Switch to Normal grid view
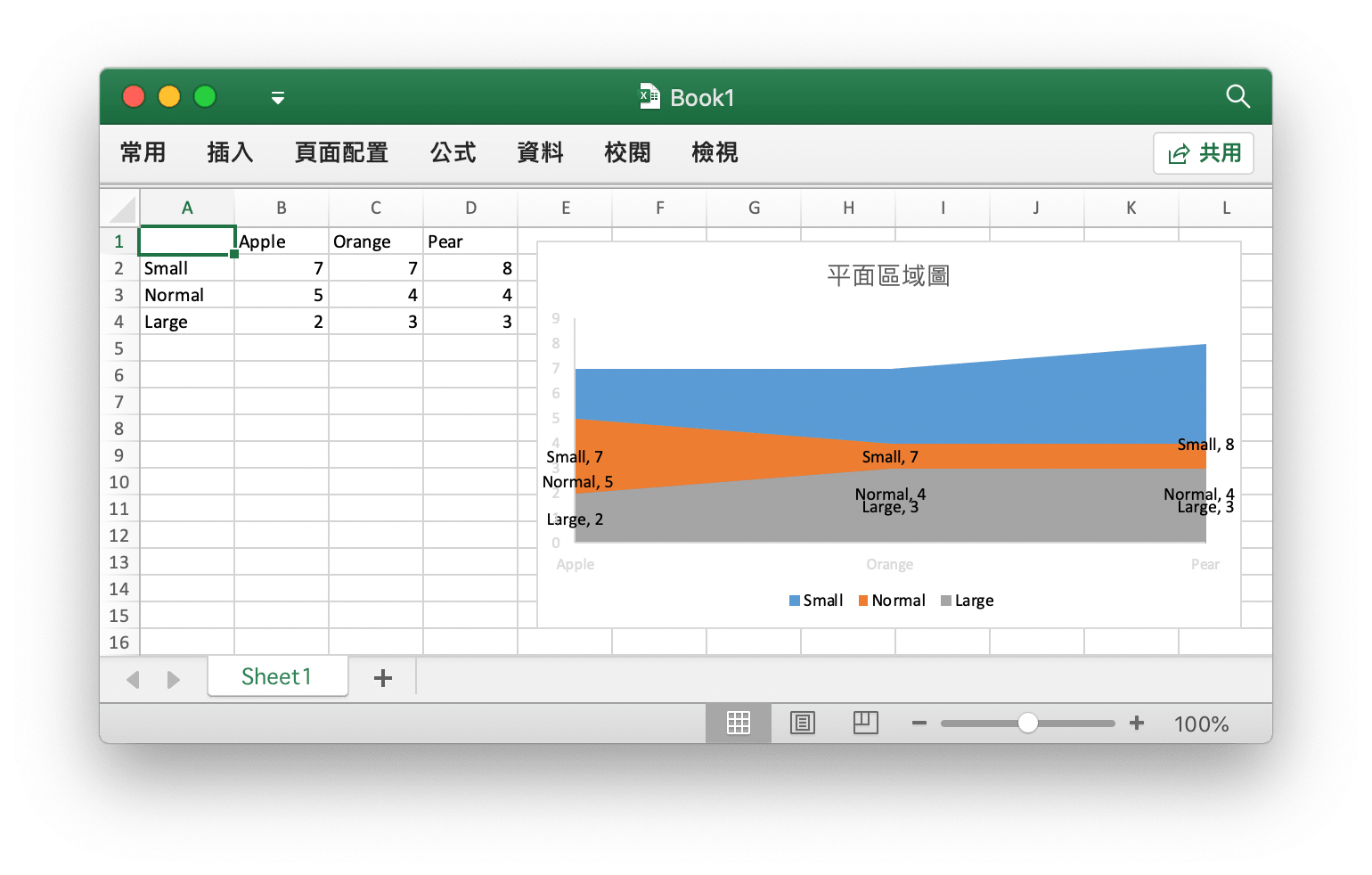Screen dimensions: 1372x875 point(738,723)
